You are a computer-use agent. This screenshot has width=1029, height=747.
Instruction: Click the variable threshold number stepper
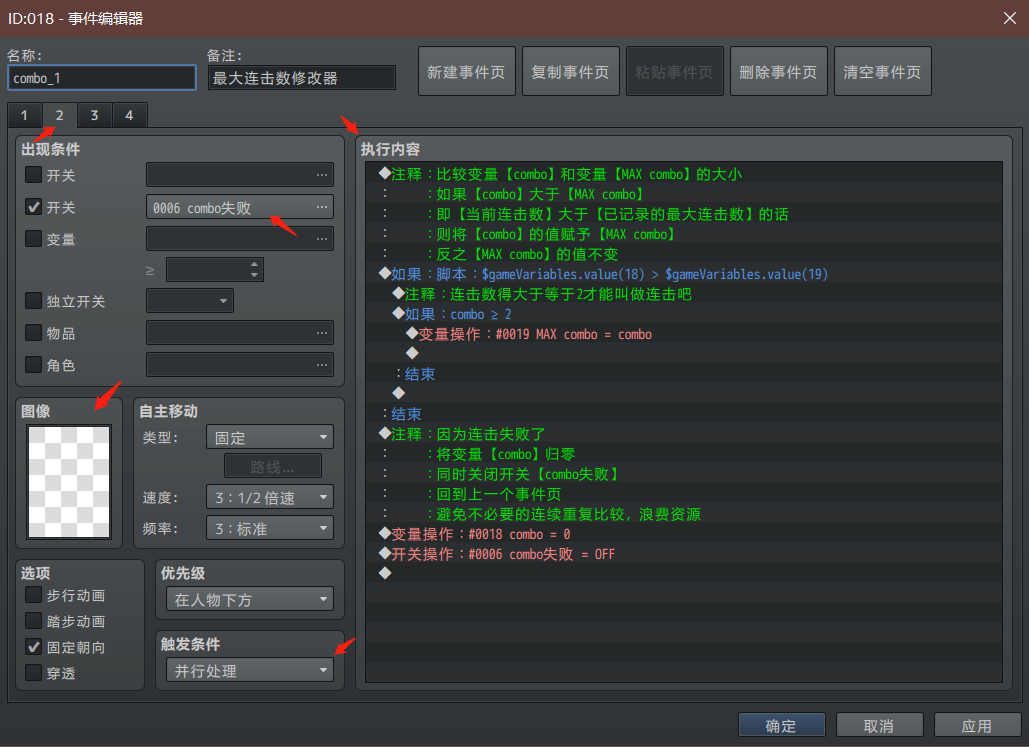pyautogui.click(x=215, y=269)
